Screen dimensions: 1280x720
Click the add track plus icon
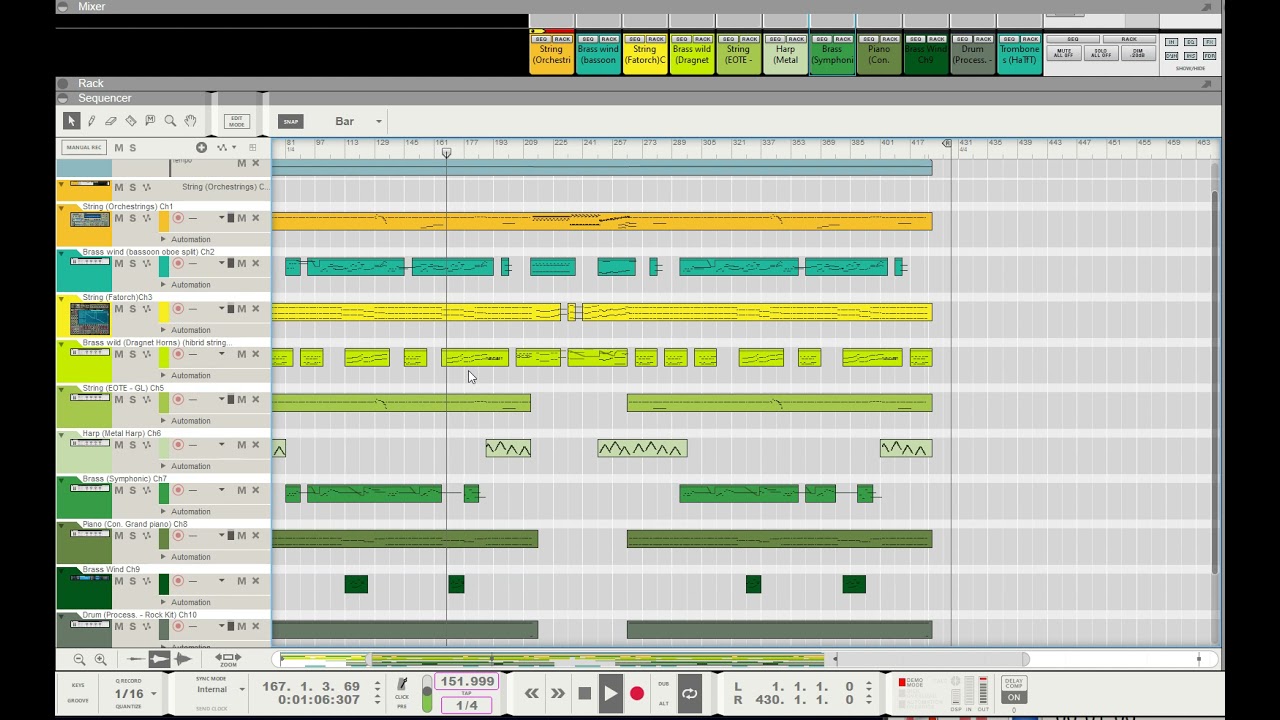coord(201,147)
